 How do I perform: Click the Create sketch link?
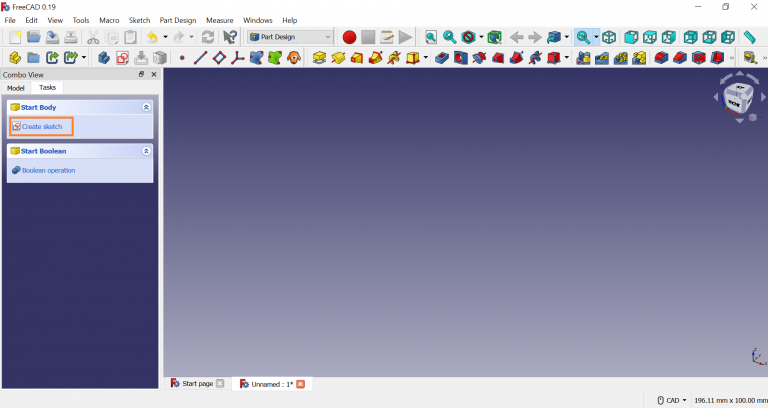tap(42, 127)
